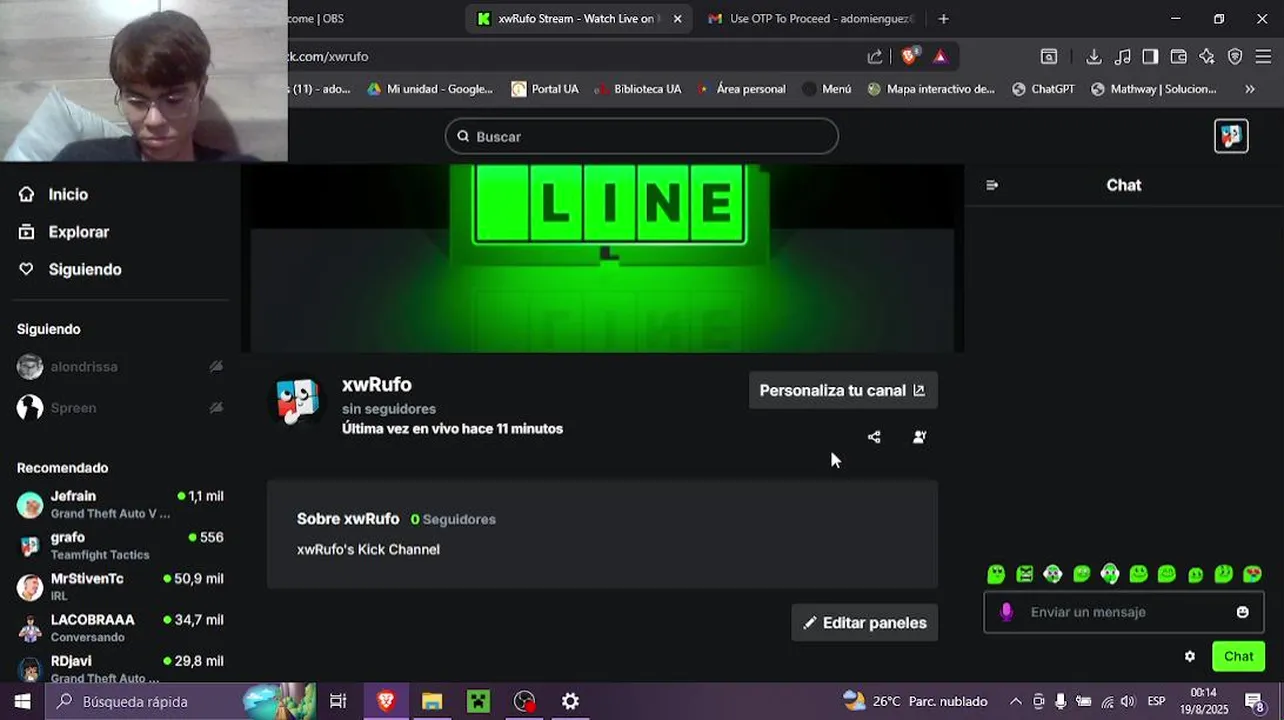Insert the angry face quick emote
Image resolution: width=1284 pixels, height=720 pixels.
(1024, 574)
